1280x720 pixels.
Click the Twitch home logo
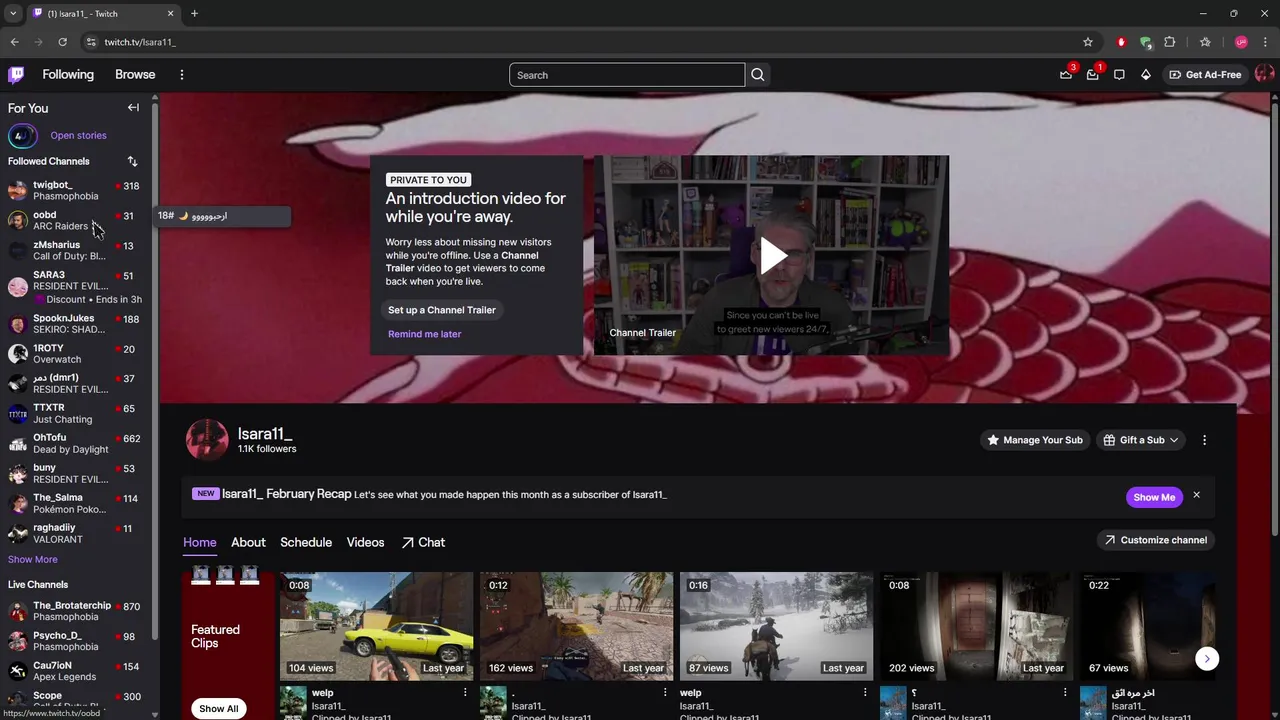(x=16, y=74)
